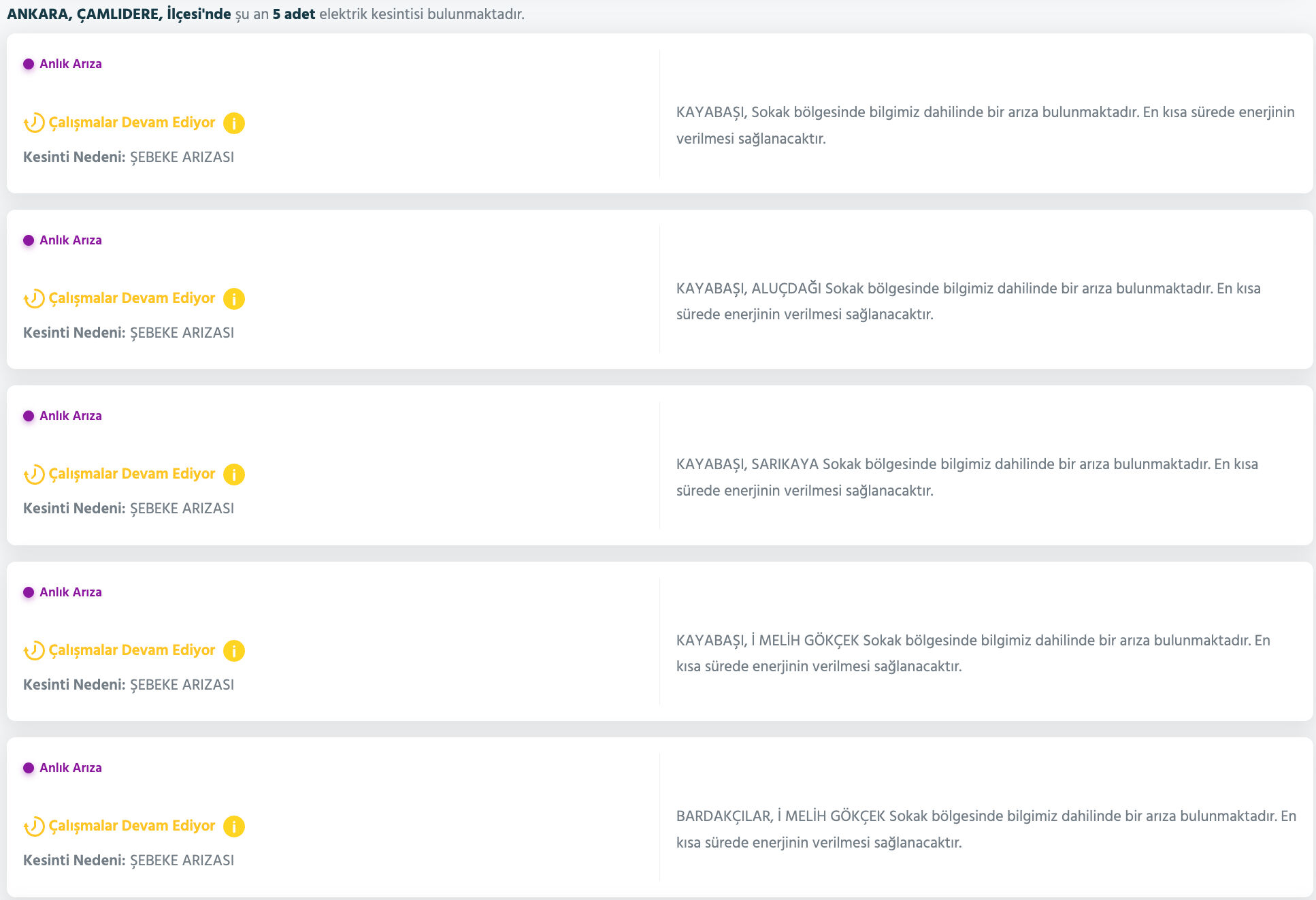Click 'Çalışmalar Devam Ediyor' in the first card
The image size is (1316, 900).
pos(131,123)
